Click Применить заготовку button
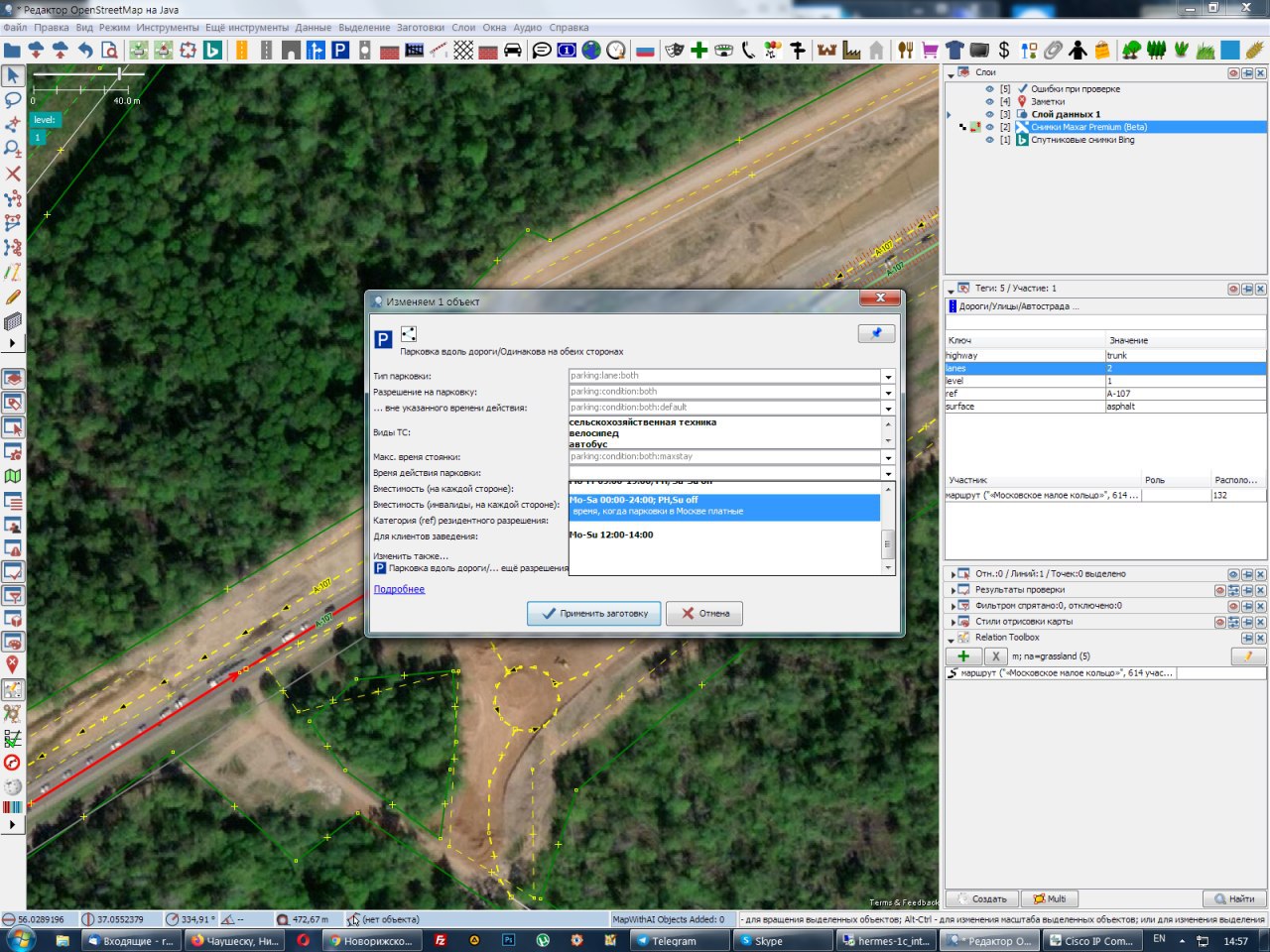 593,613
